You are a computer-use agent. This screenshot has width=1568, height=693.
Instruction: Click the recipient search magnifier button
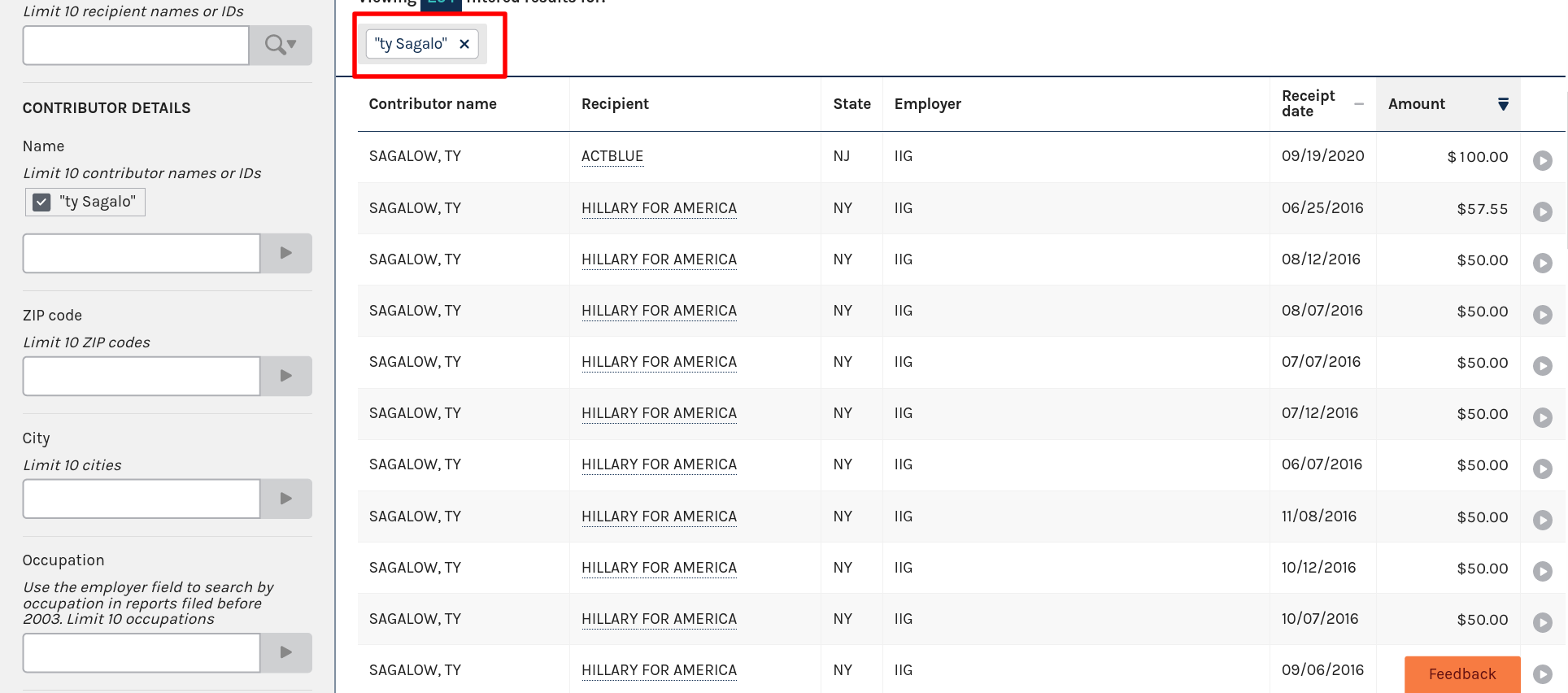coord(281,45)
